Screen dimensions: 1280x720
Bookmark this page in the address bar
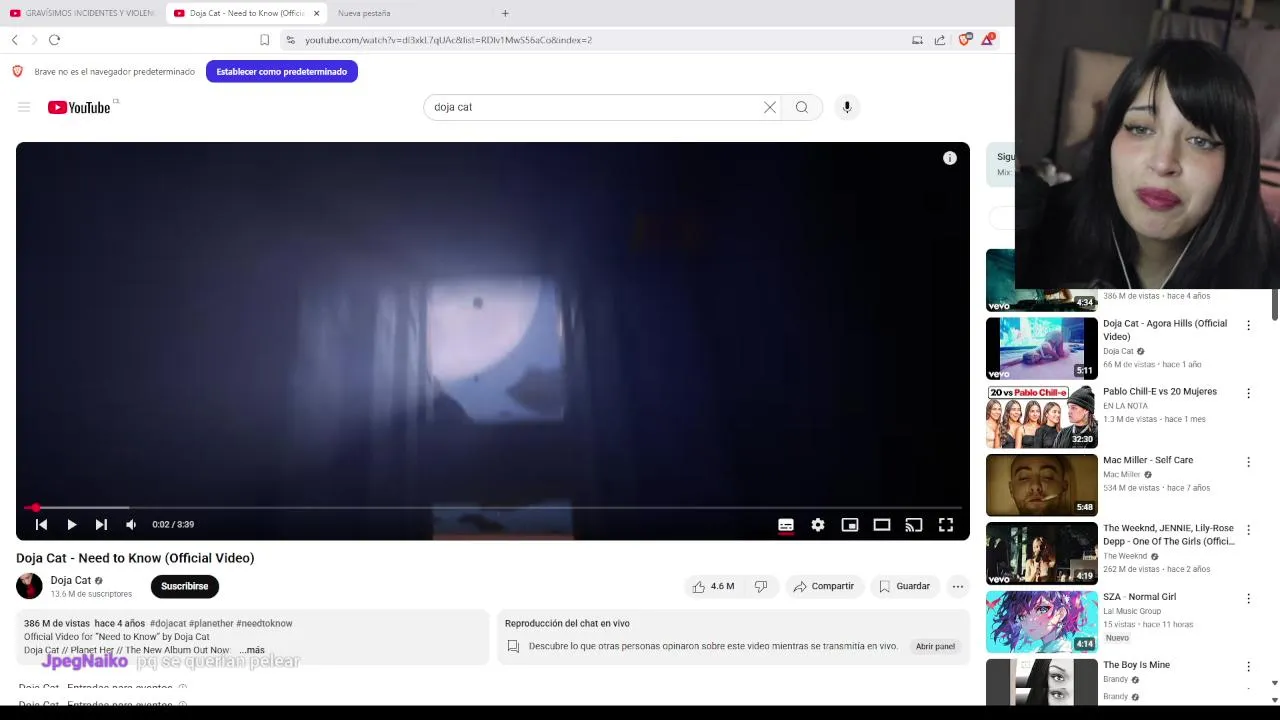264,40
